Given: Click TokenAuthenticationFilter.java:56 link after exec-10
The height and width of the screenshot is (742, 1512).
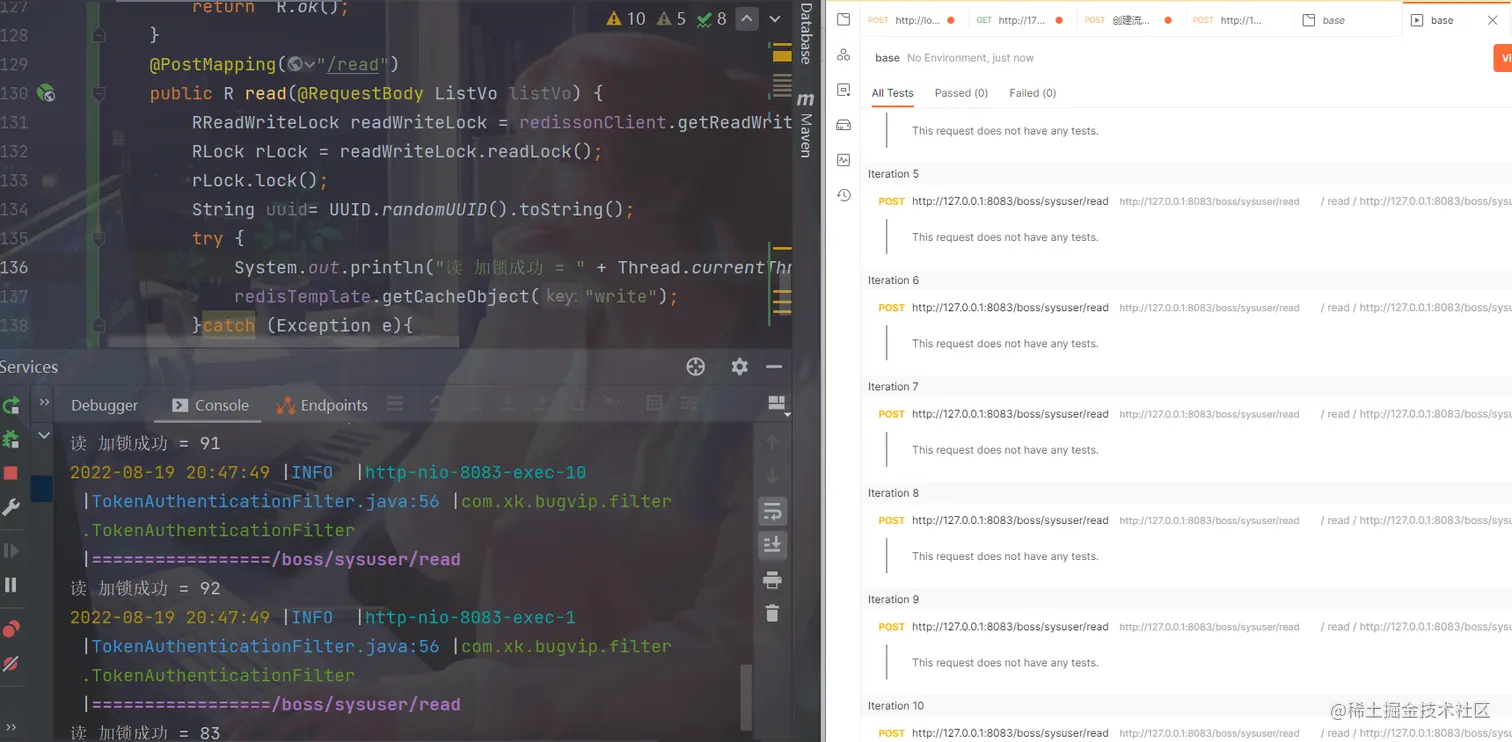Looking at the screenshot, I should (265, 501).
